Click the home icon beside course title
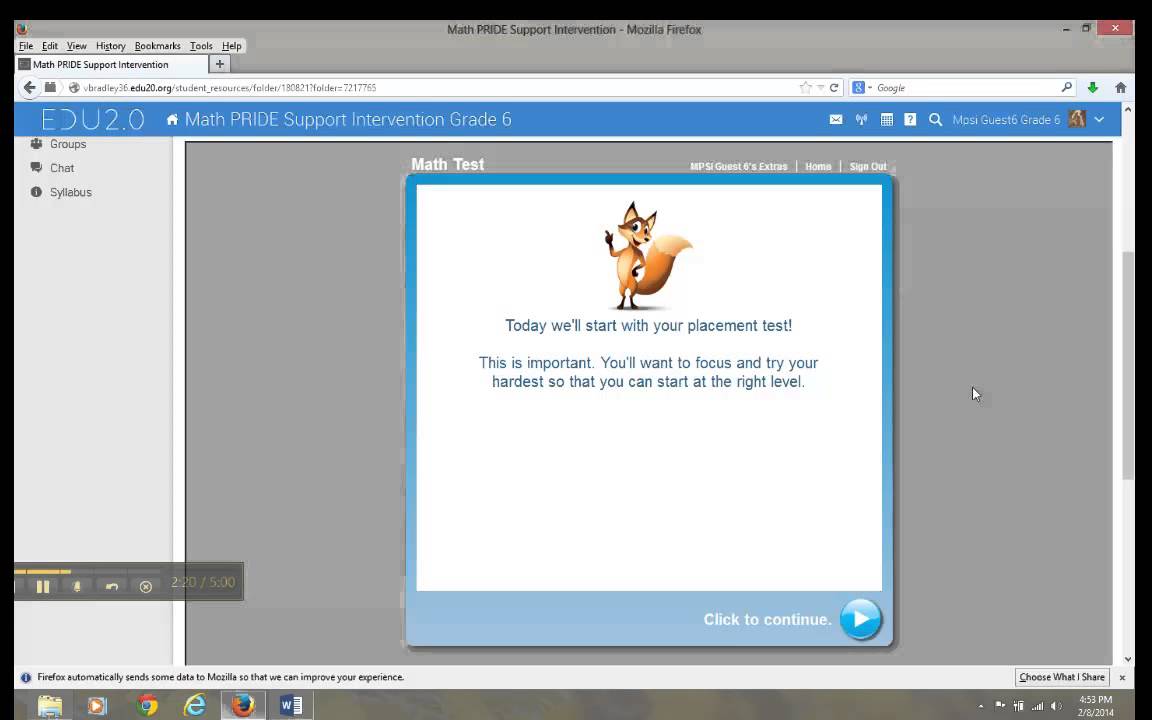The image size is (1152, 720). pos(172,119)
